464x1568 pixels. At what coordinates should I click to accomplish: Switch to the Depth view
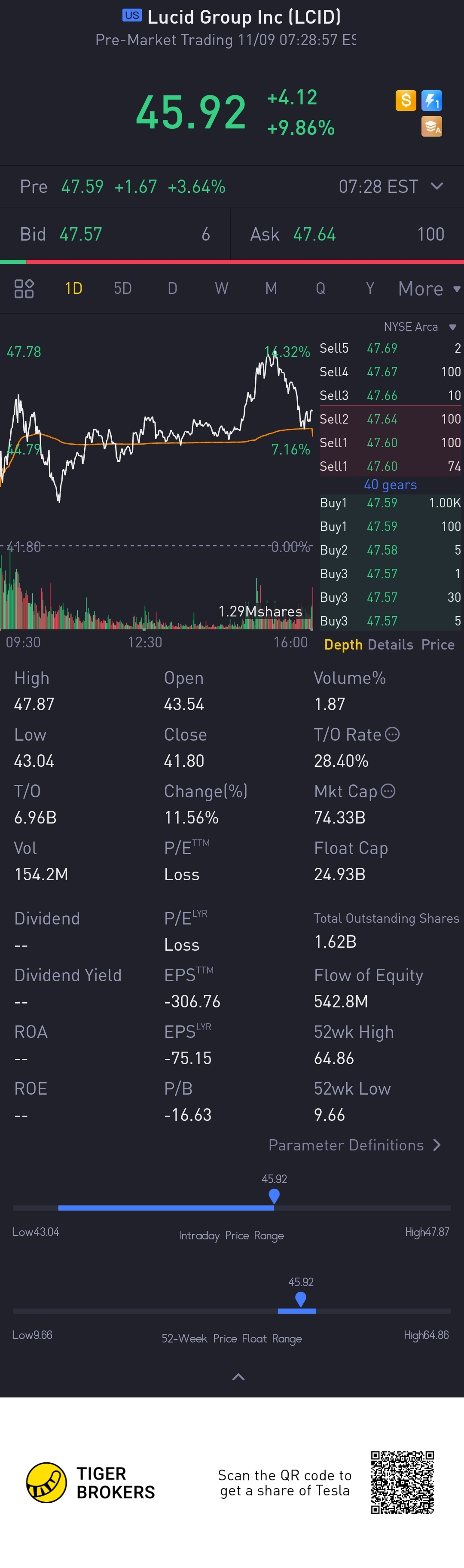pyautogui.click(x=343, y=645)
